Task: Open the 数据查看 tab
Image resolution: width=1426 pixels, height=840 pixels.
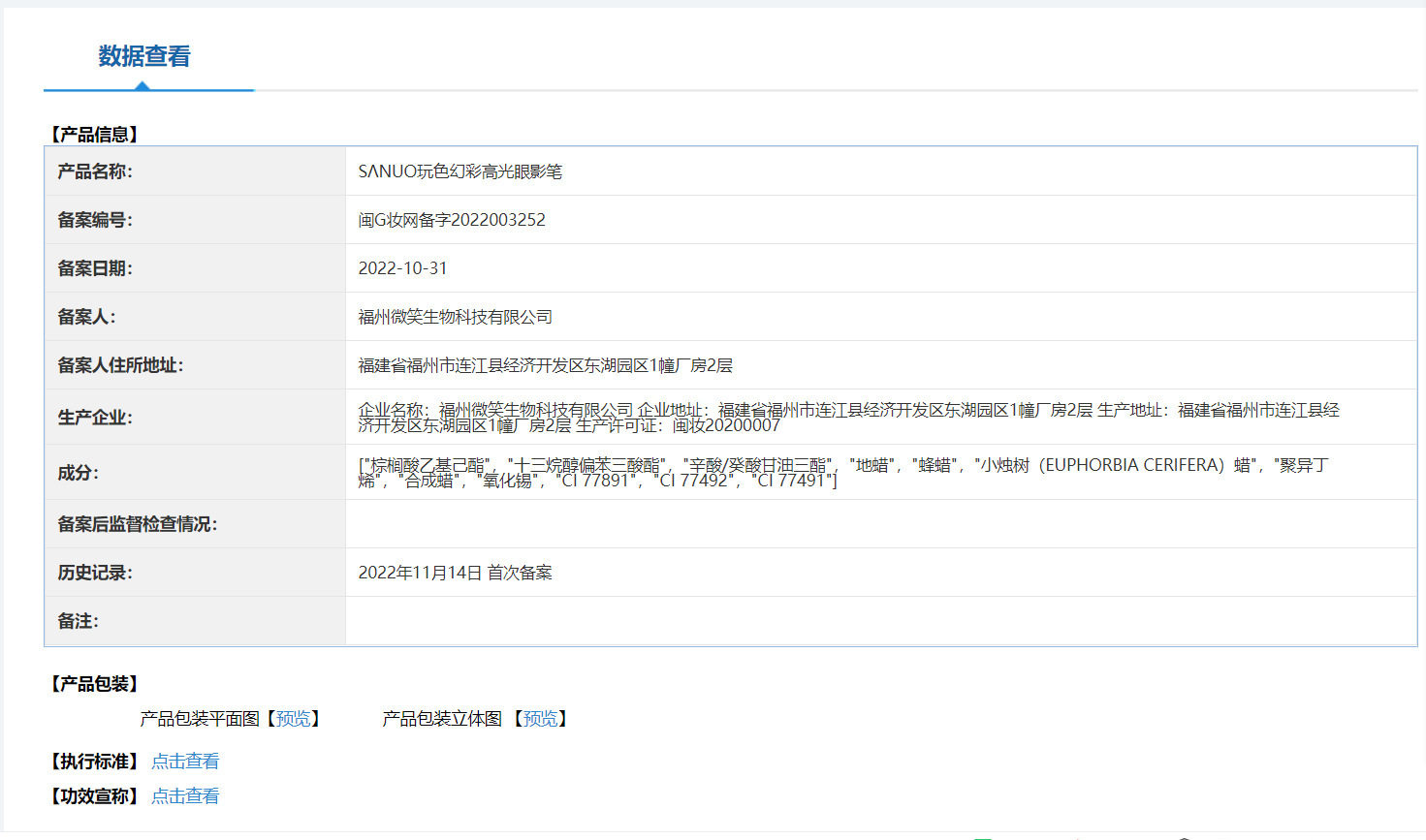Action: point(144,56)
